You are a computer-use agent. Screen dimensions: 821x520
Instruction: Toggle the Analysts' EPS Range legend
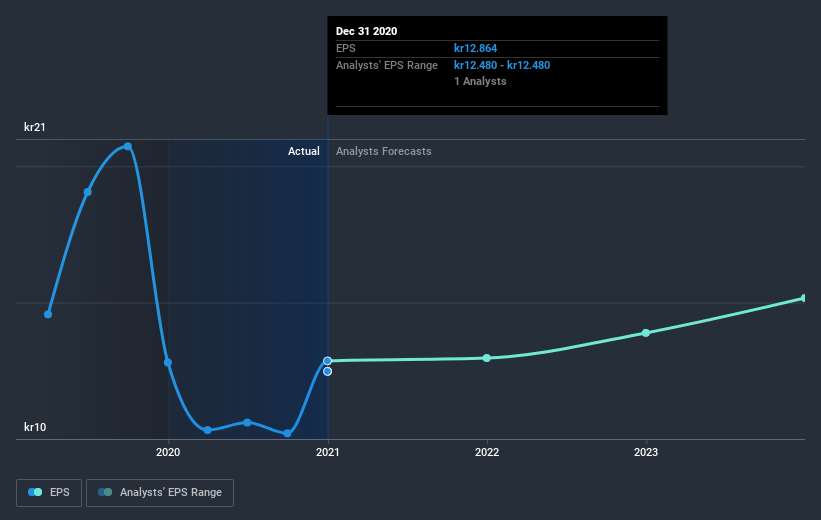coord(160,492)
